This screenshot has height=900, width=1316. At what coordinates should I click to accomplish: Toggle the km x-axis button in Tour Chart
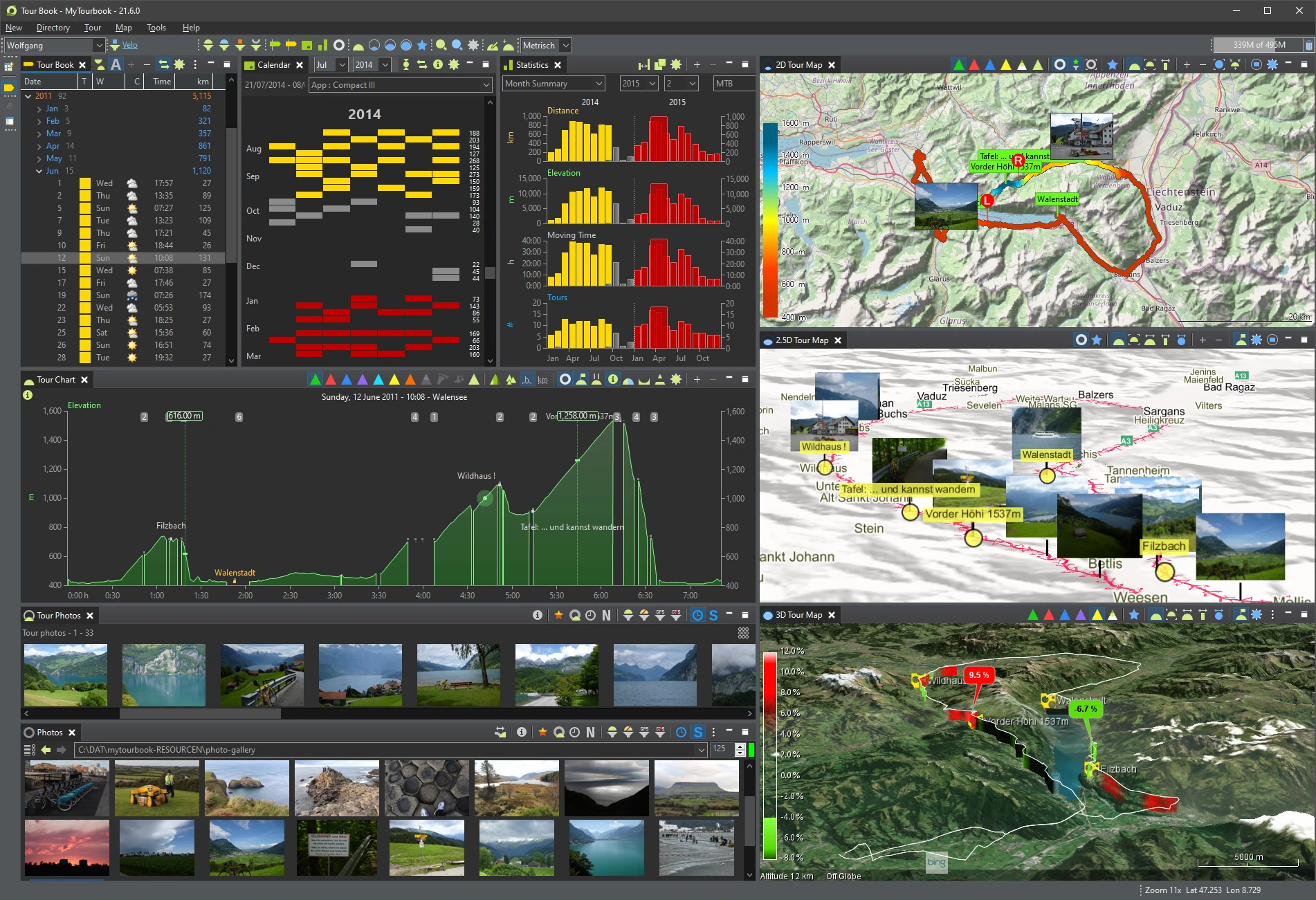point(542,379)
